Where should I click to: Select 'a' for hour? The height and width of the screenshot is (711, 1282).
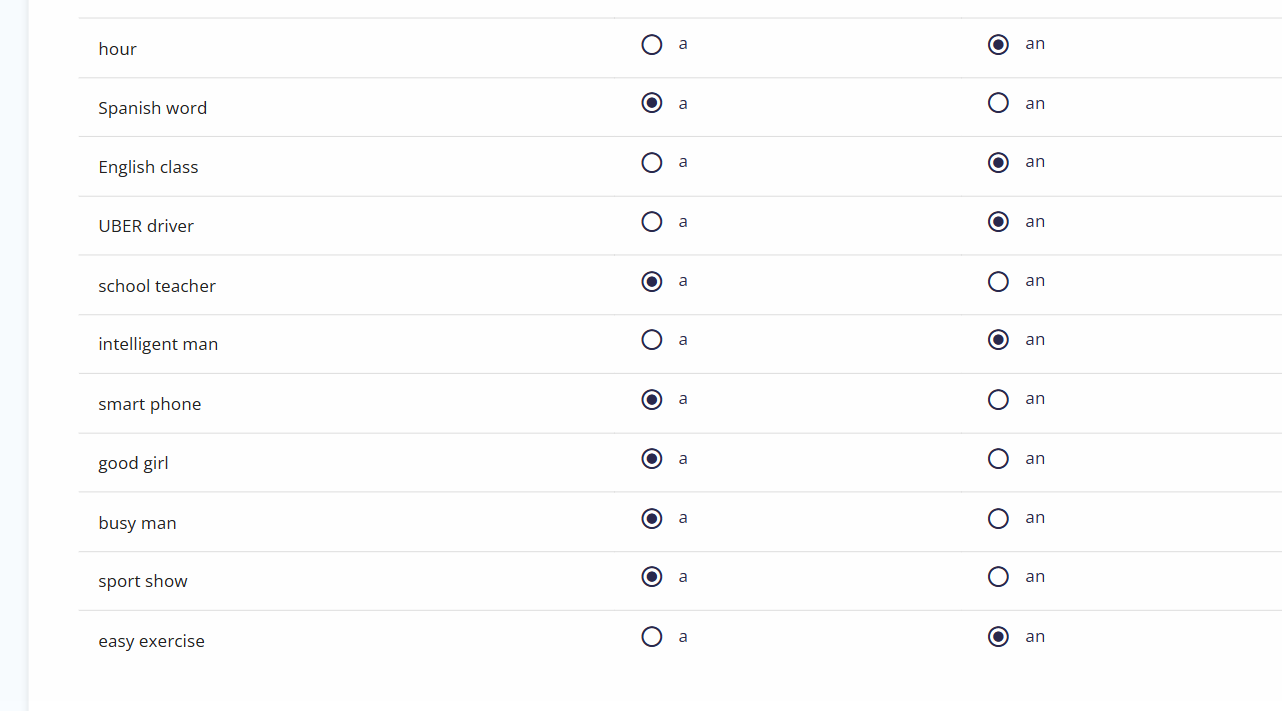click(x=652, y=45)
